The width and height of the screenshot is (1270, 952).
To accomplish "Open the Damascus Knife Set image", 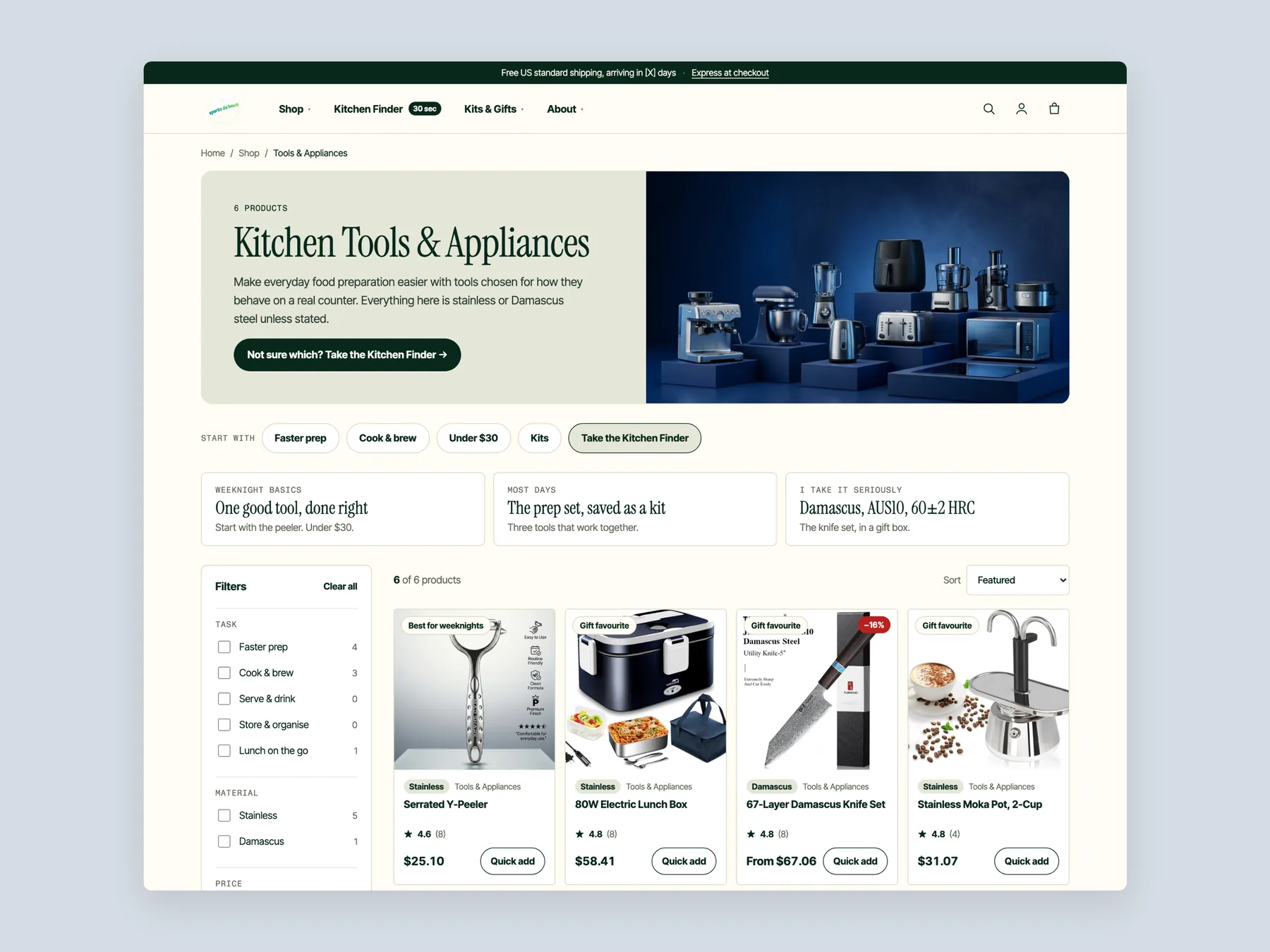I will pos(817,690).
